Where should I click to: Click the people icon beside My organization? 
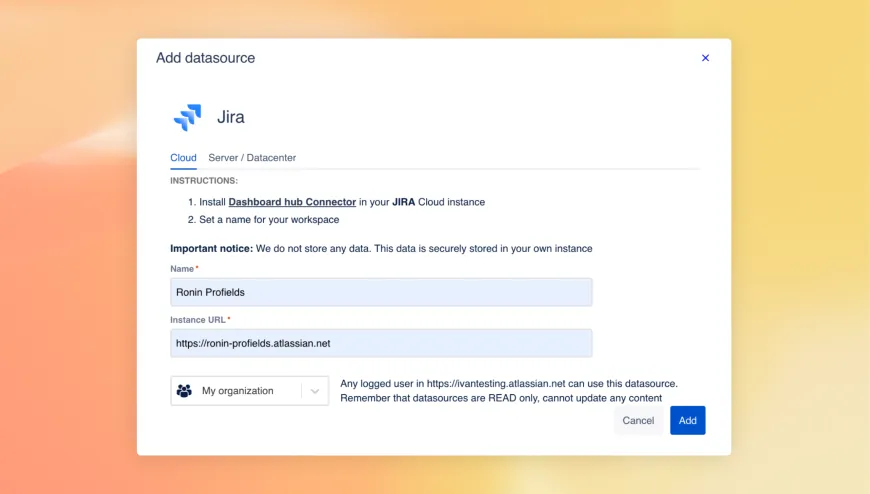tap(184, 391)
